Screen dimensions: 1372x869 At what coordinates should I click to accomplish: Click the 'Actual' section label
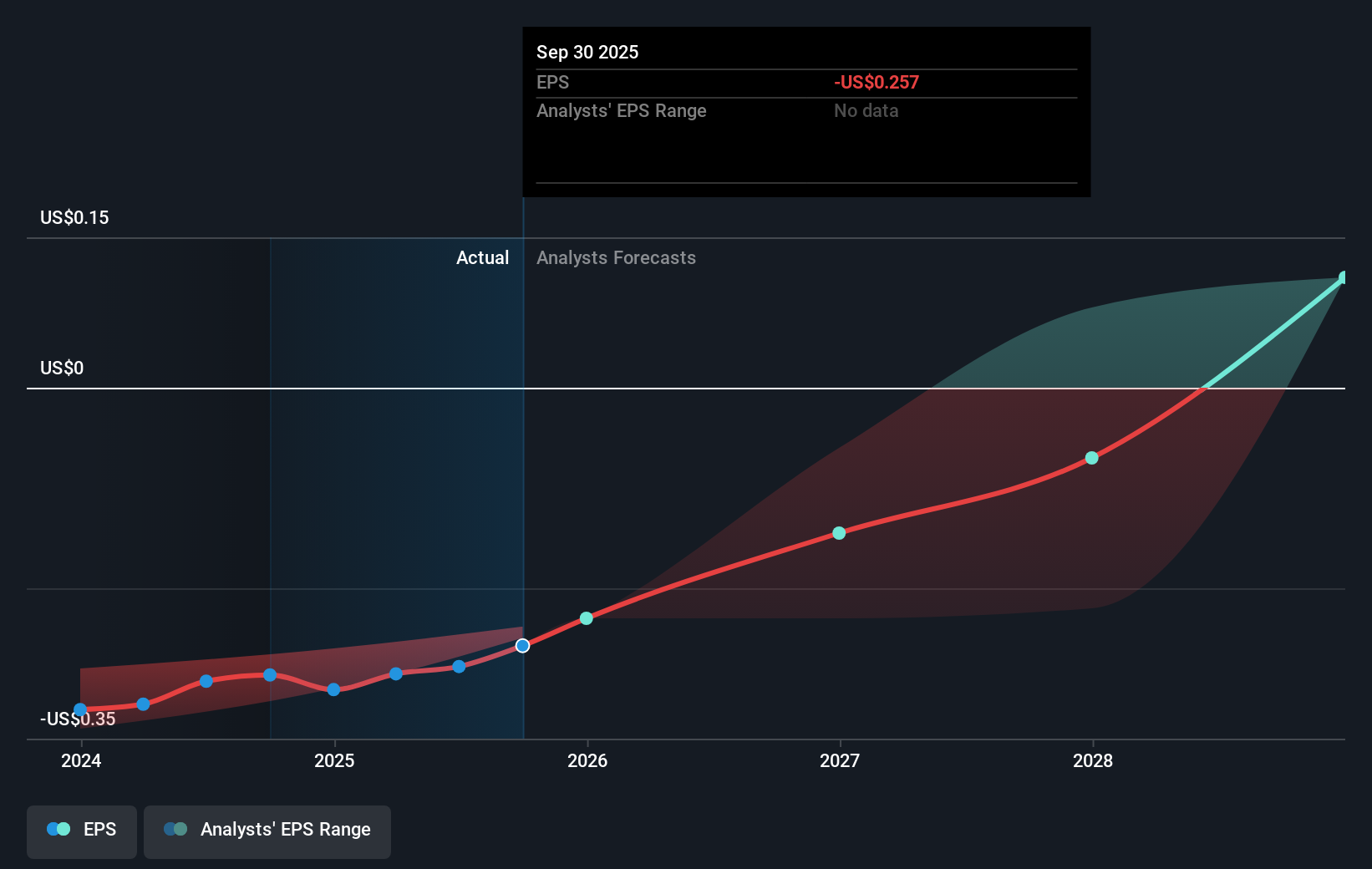click(482, 257)
